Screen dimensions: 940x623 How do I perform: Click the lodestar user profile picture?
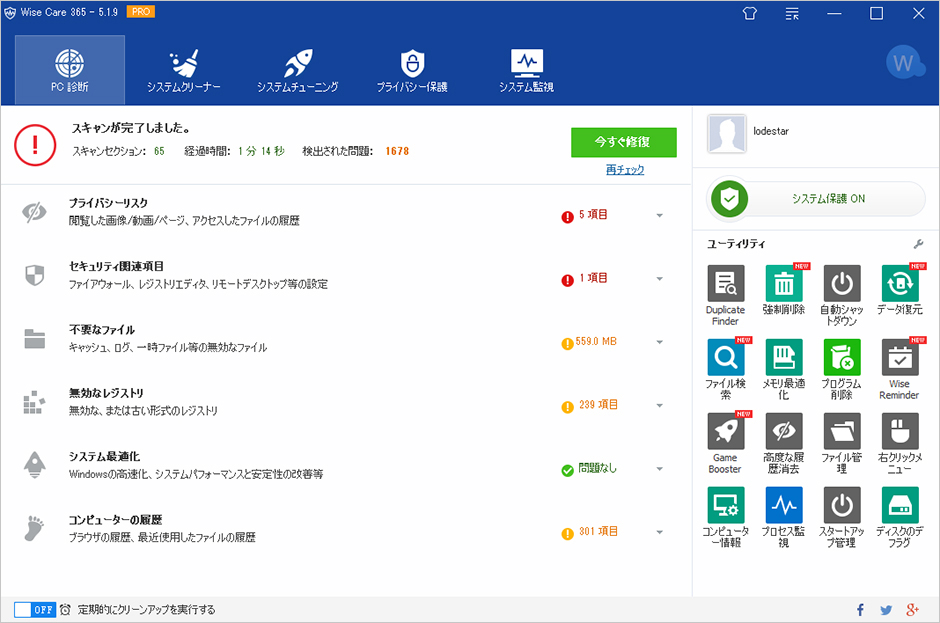[727, 134]
